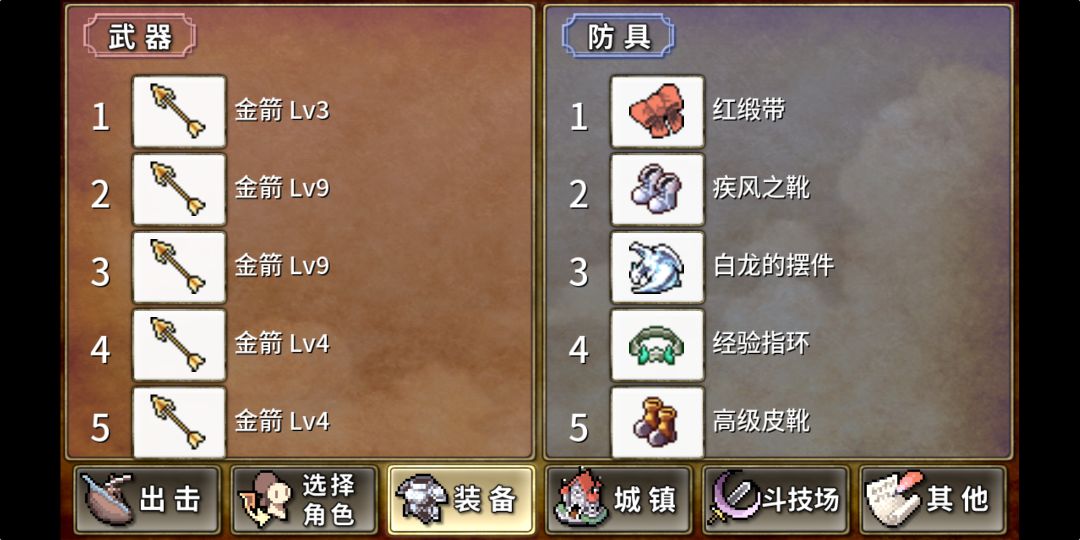Open the 选择角色 character select tab
Image resolution: width=1080 pixels, height=540 pixels.
tap(304, 499)
